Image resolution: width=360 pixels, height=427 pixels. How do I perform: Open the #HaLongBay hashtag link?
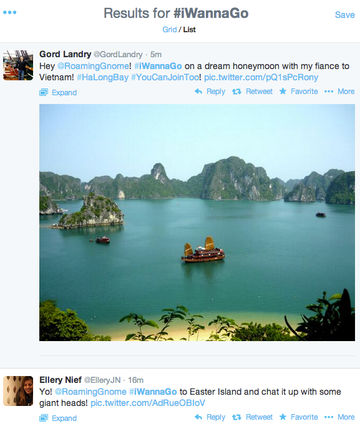pyautogui.click(x=102, y=77)
